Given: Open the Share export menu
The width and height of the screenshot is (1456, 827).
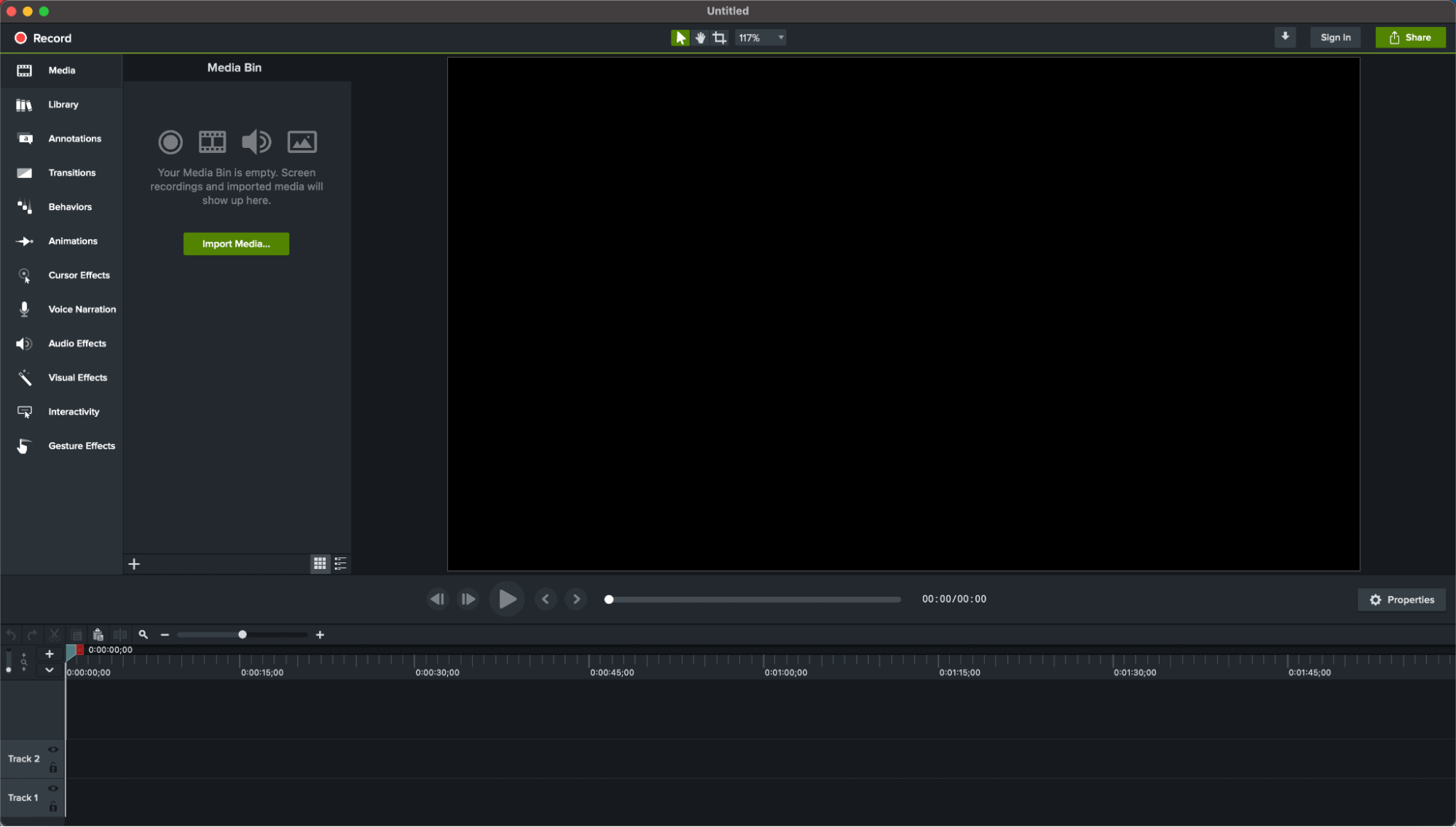Looking at the screenshot, I should point(1410,38).
